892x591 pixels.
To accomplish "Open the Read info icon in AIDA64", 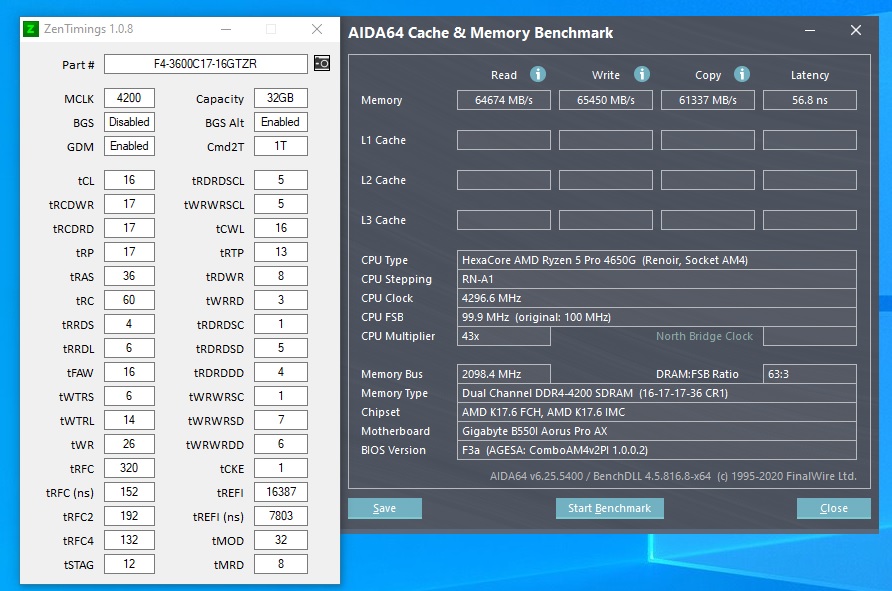I will pos(538,74).
